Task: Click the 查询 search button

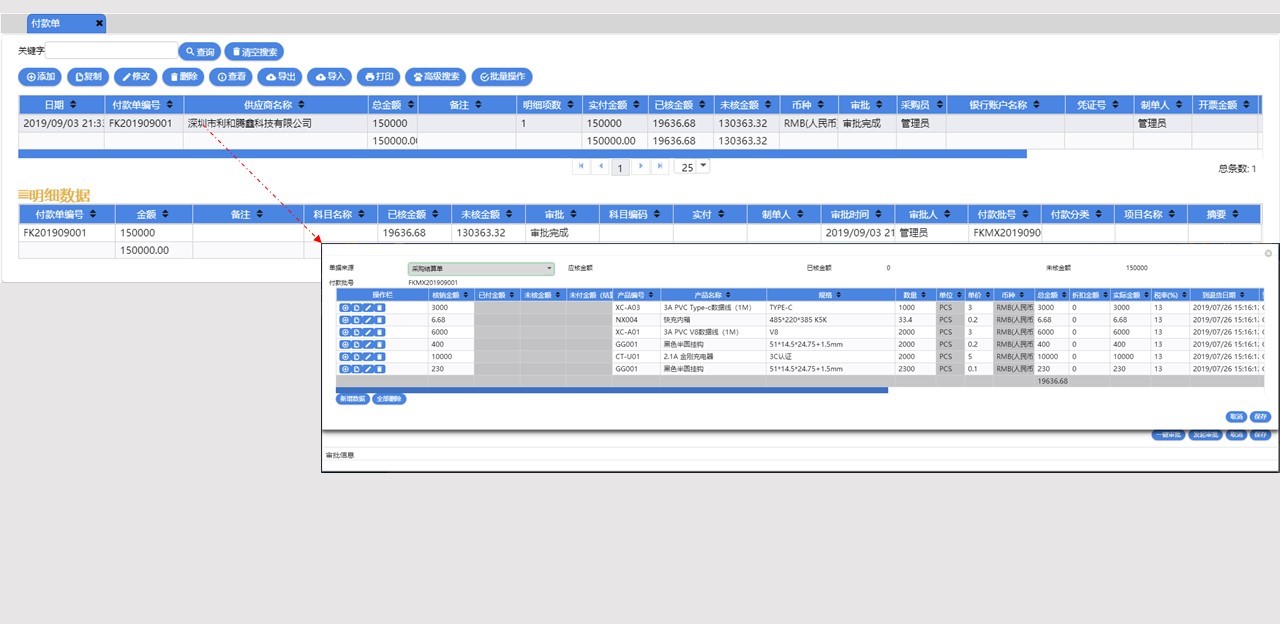Action: click(199, 51)
